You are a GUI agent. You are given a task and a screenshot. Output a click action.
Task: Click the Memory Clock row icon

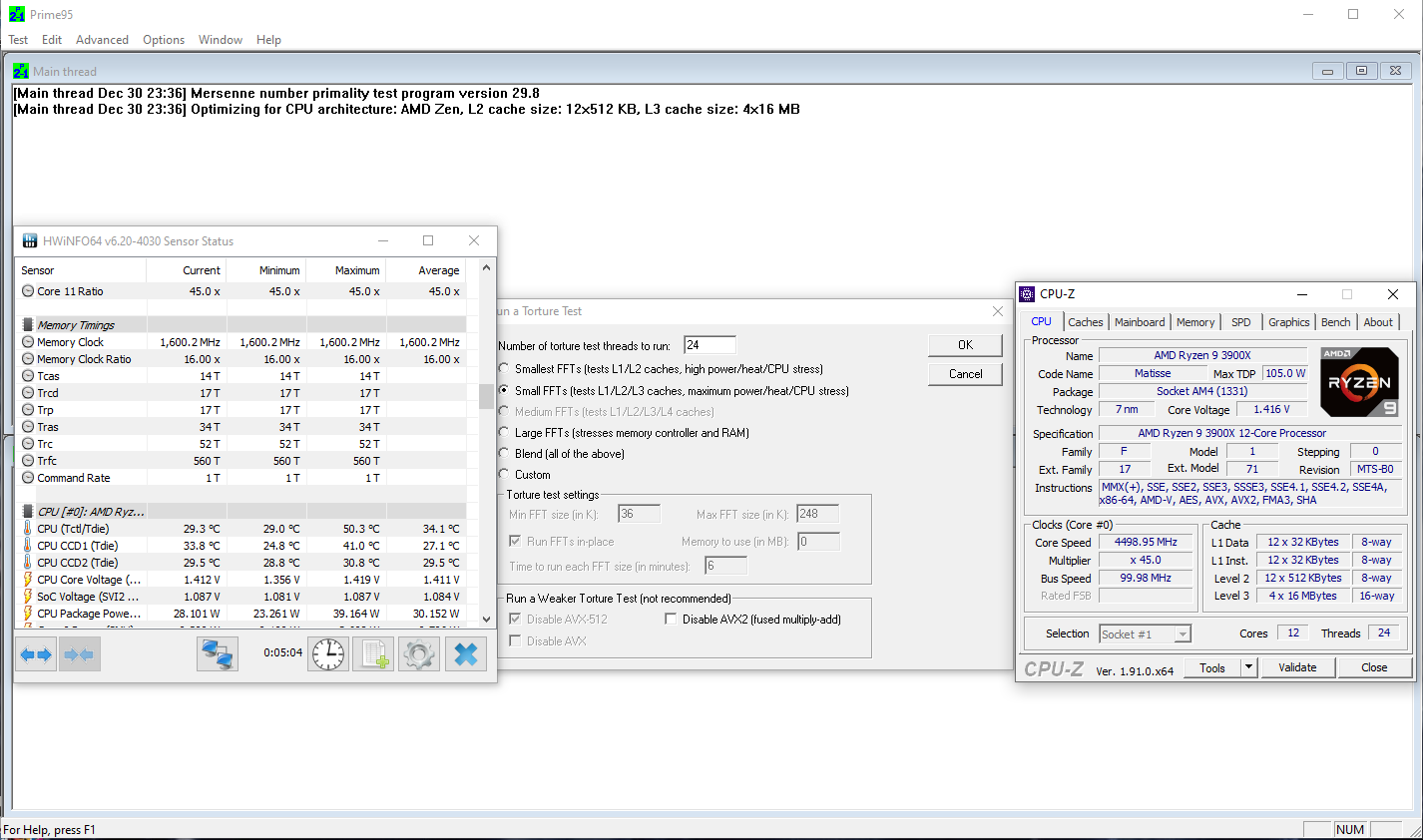[28, 342]
